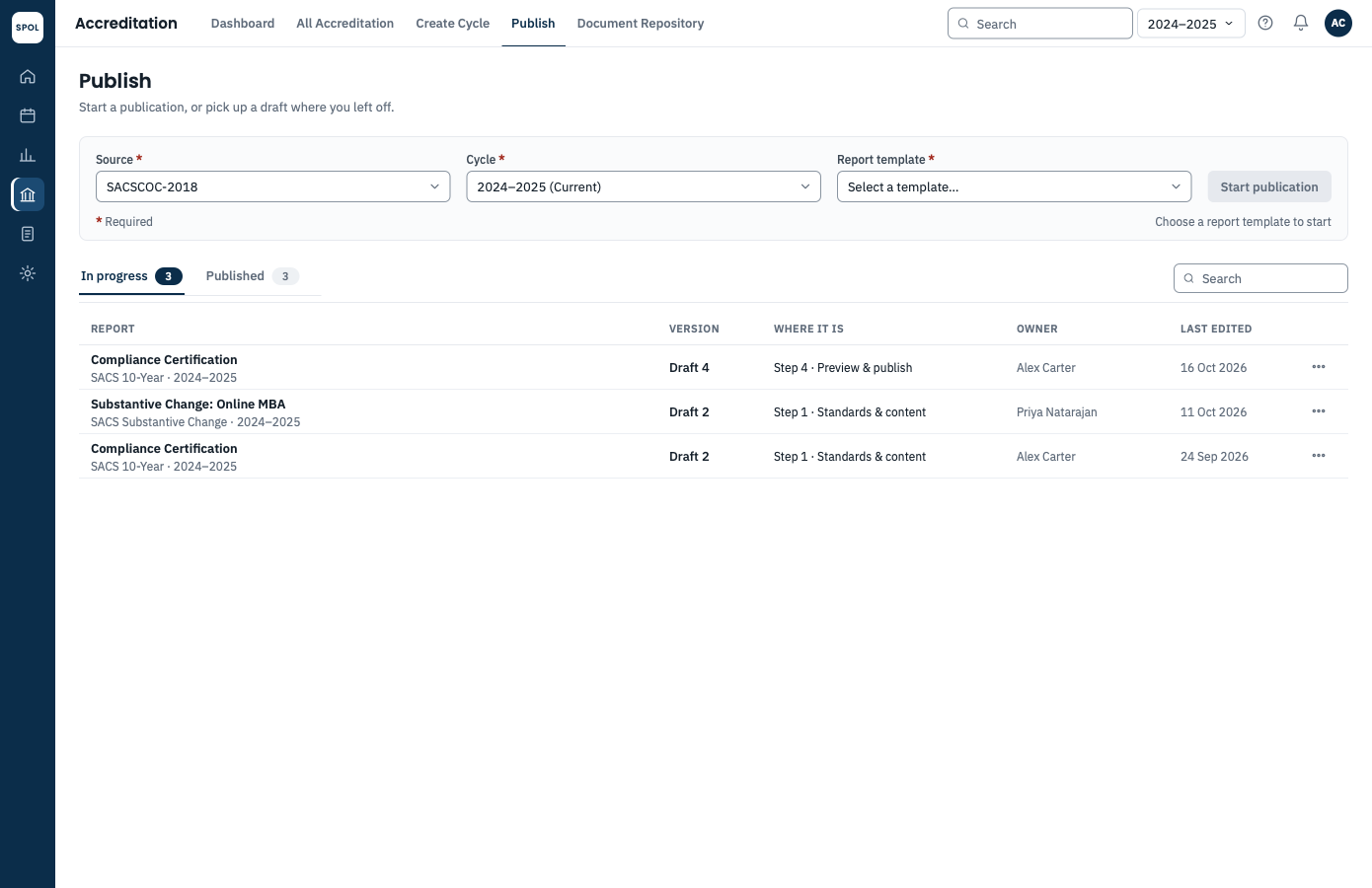Image resolution: width=1372 pixels, height=888 pixels.
Task: Click the VERSION column header
Action: pyautogui.click(x=694, y=329)
